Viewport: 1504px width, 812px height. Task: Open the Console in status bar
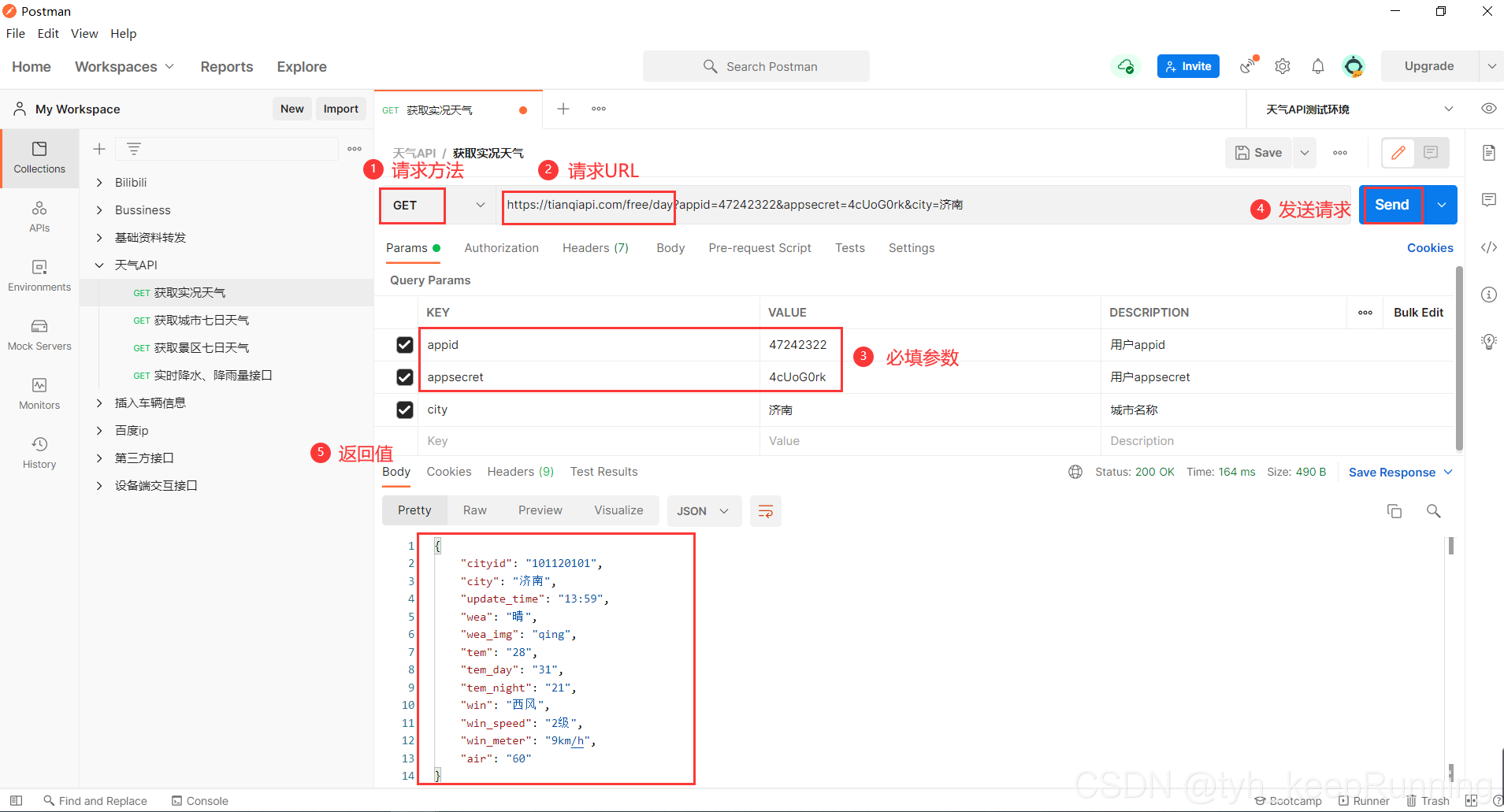coord(200,801)
